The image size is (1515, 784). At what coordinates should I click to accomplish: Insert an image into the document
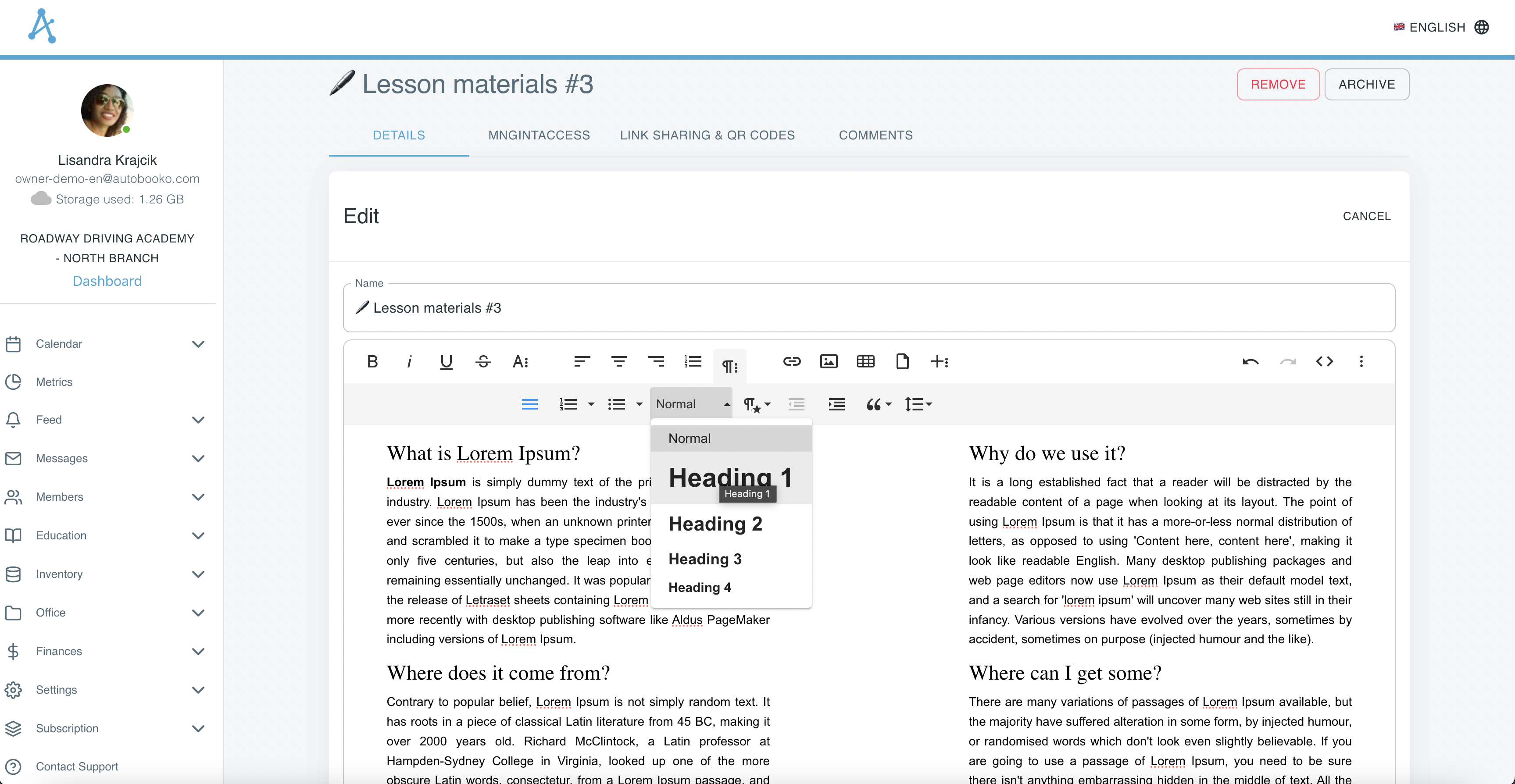pyautogui.click(x=829, y=361)
